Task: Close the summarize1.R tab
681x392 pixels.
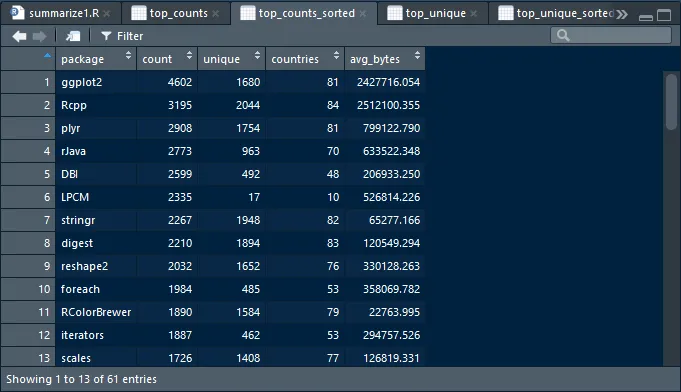Action: tap(107, 14)
